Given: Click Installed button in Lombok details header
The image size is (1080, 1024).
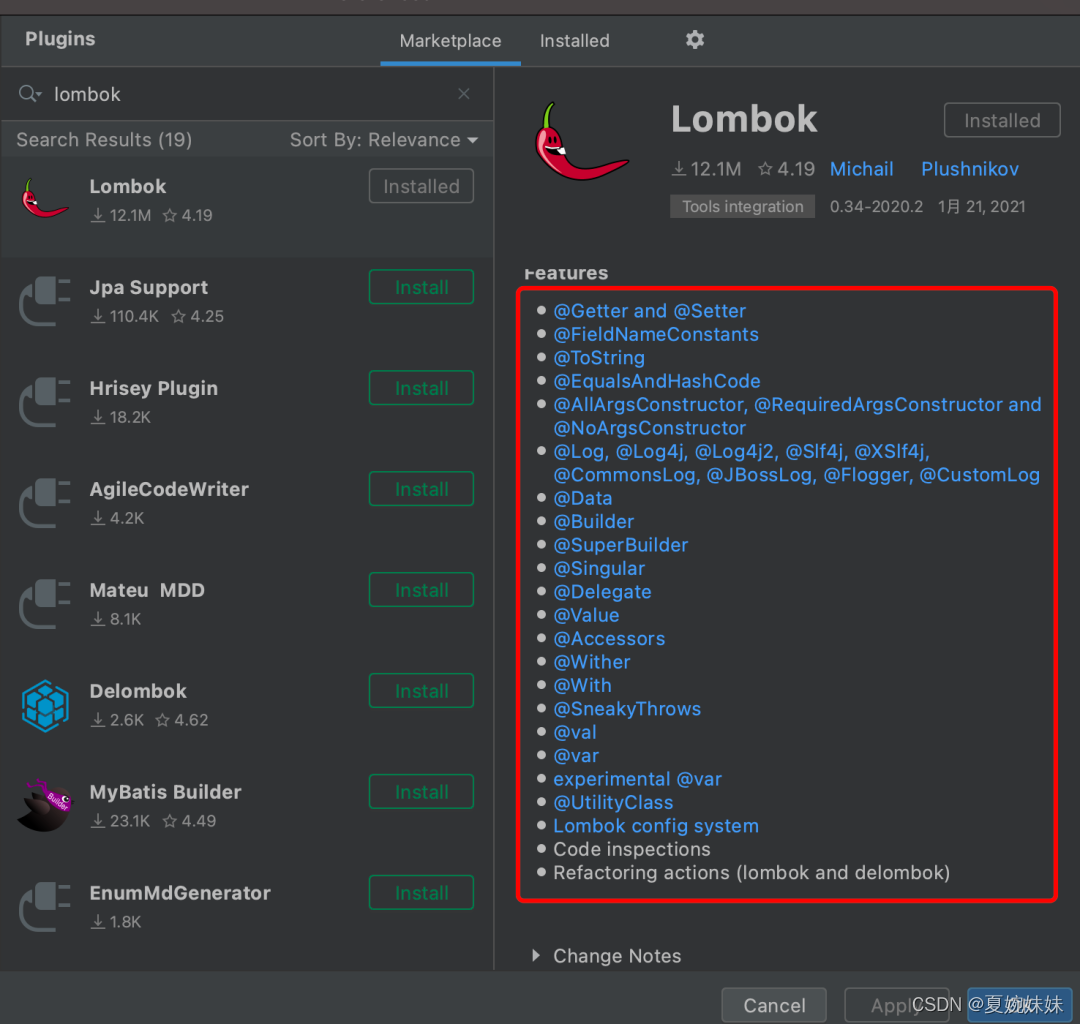Looking at the screenshot, I should [x=1002, y=121].
